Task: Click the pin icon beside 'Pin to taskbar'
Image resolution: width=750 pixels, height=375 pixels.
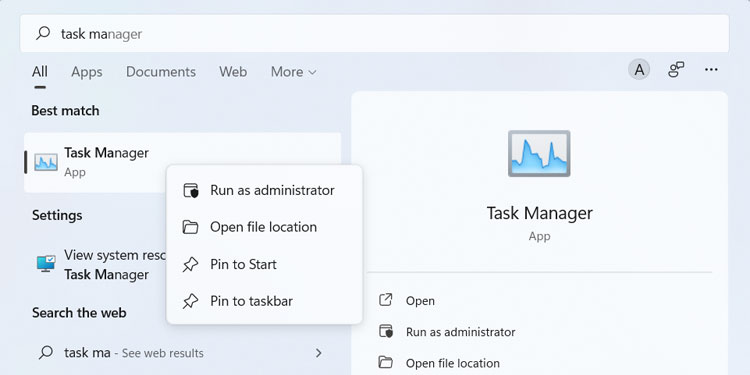Action: click(190, 301)
